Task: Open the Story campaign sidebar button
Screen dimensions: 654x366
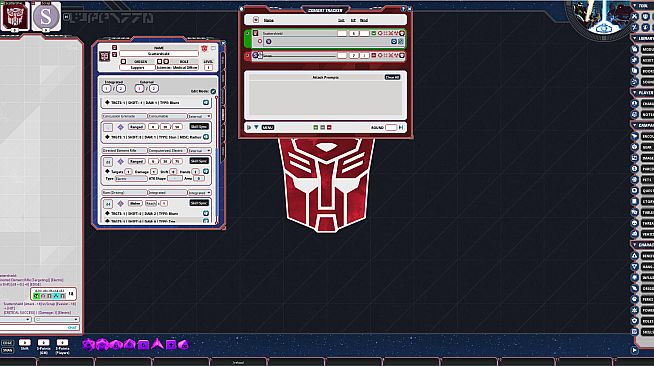Action: click(643, 201)
